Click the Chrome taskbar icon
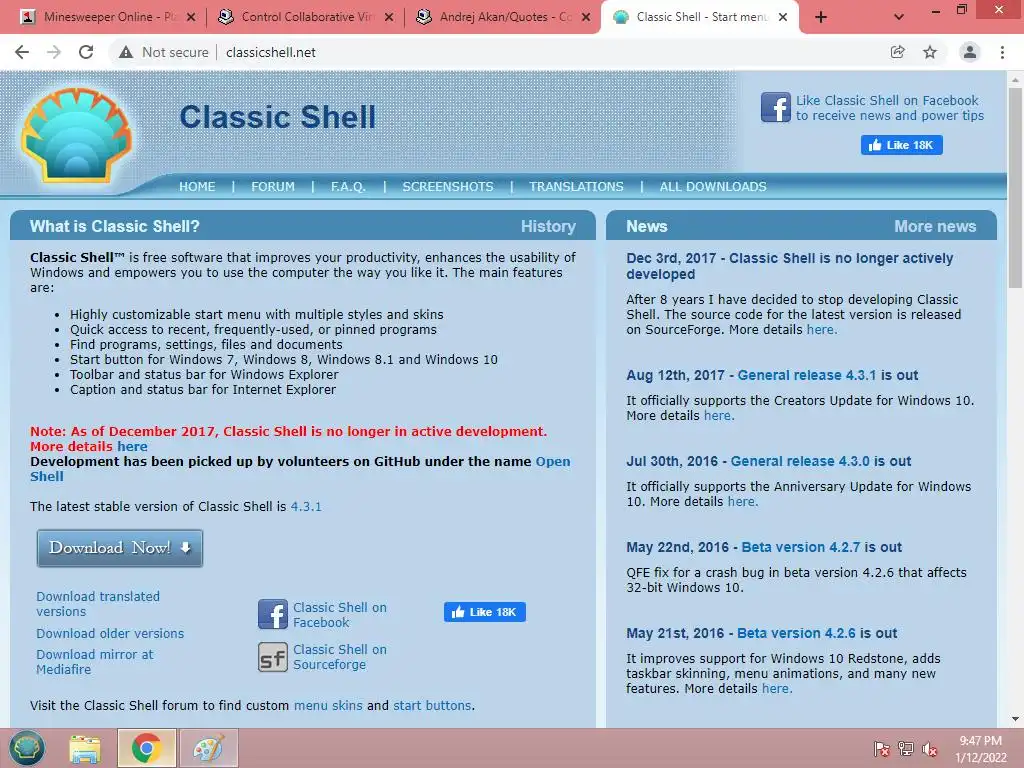This screenshot has width=1024, height=768. click(x=146, y=748)
